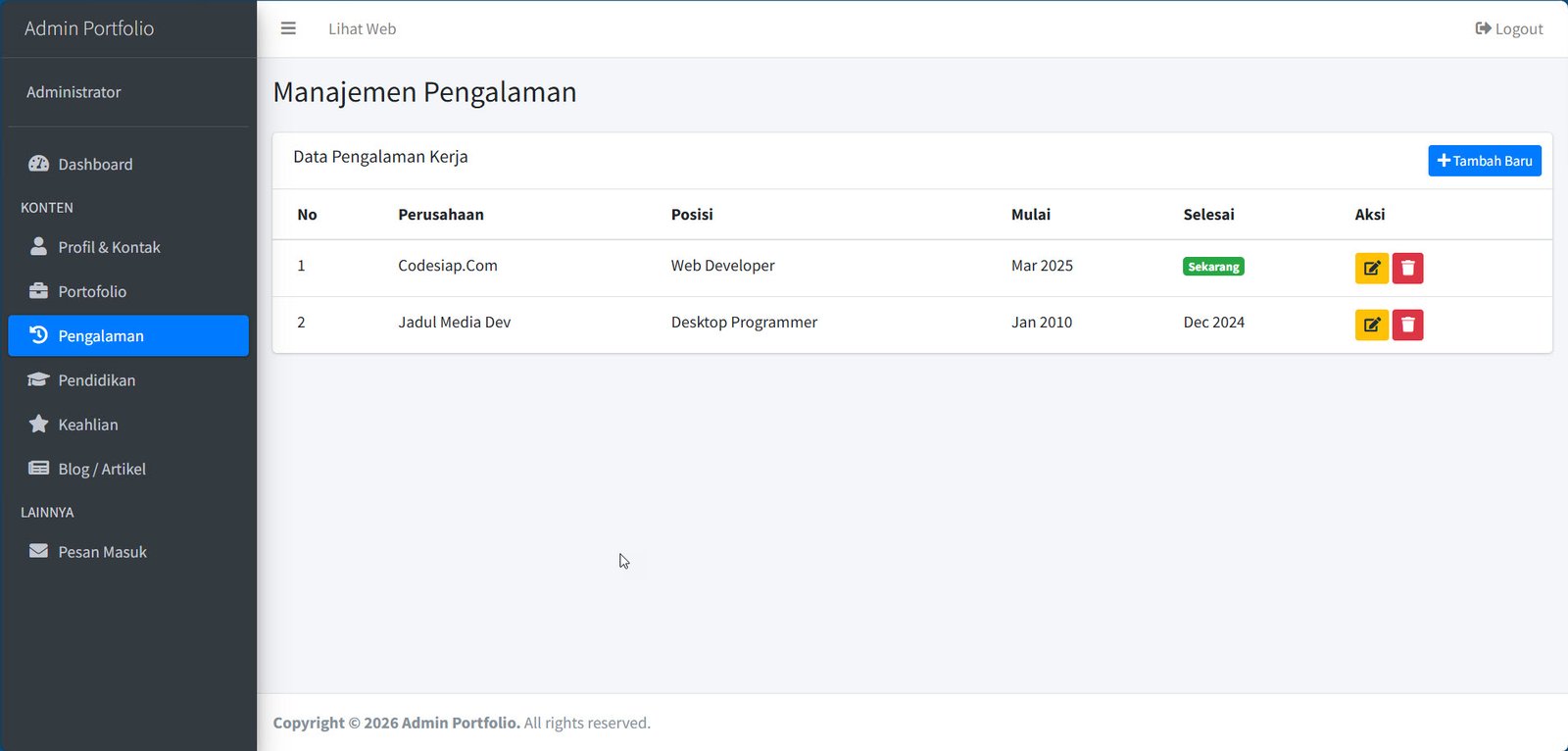Click the Jan 2010 start date
Viewport: 1568px width, 751px height.
[1042, 323]
